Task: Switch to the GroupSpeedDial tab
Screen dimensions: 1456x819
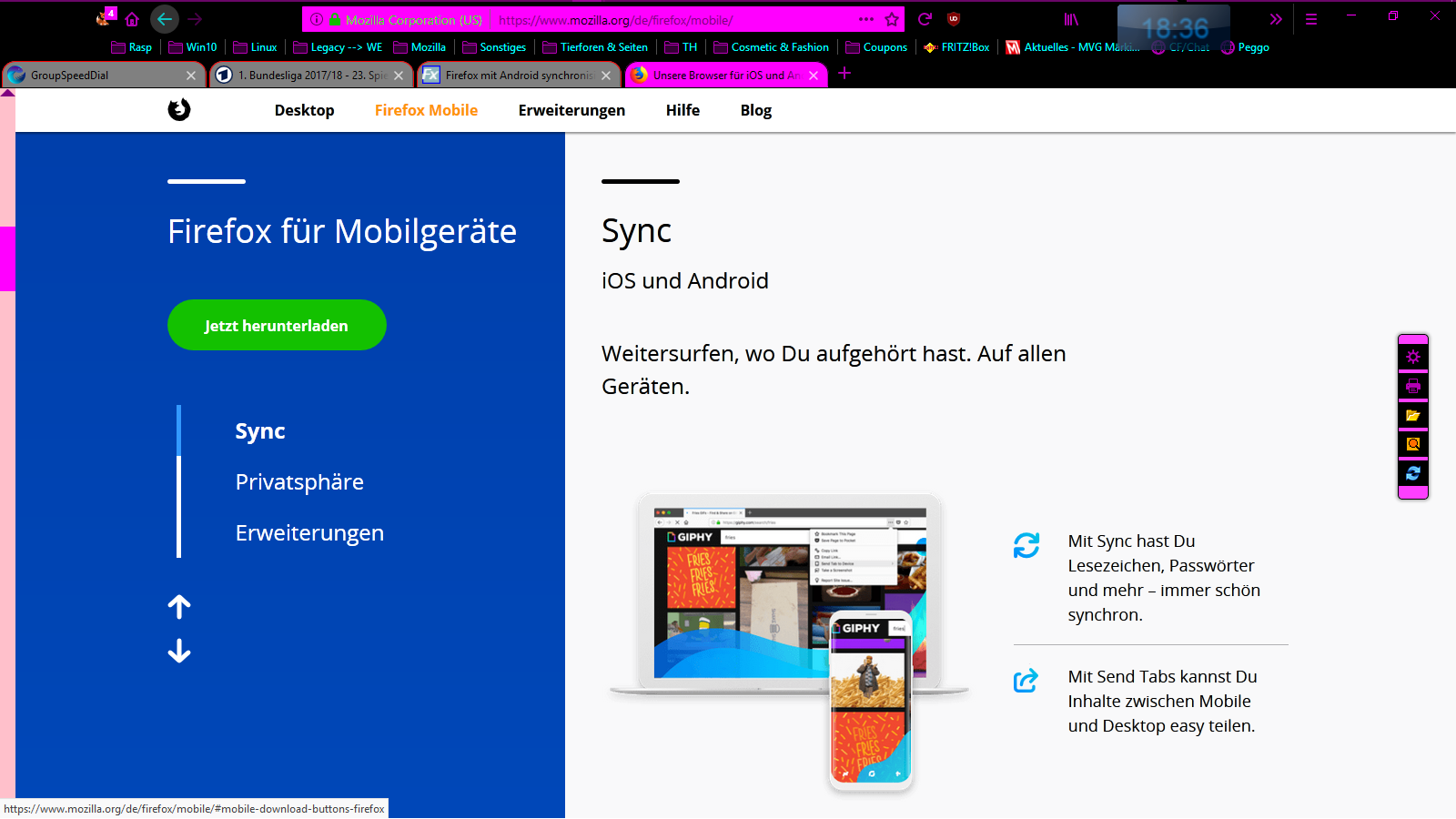Action: click(100, 76)
